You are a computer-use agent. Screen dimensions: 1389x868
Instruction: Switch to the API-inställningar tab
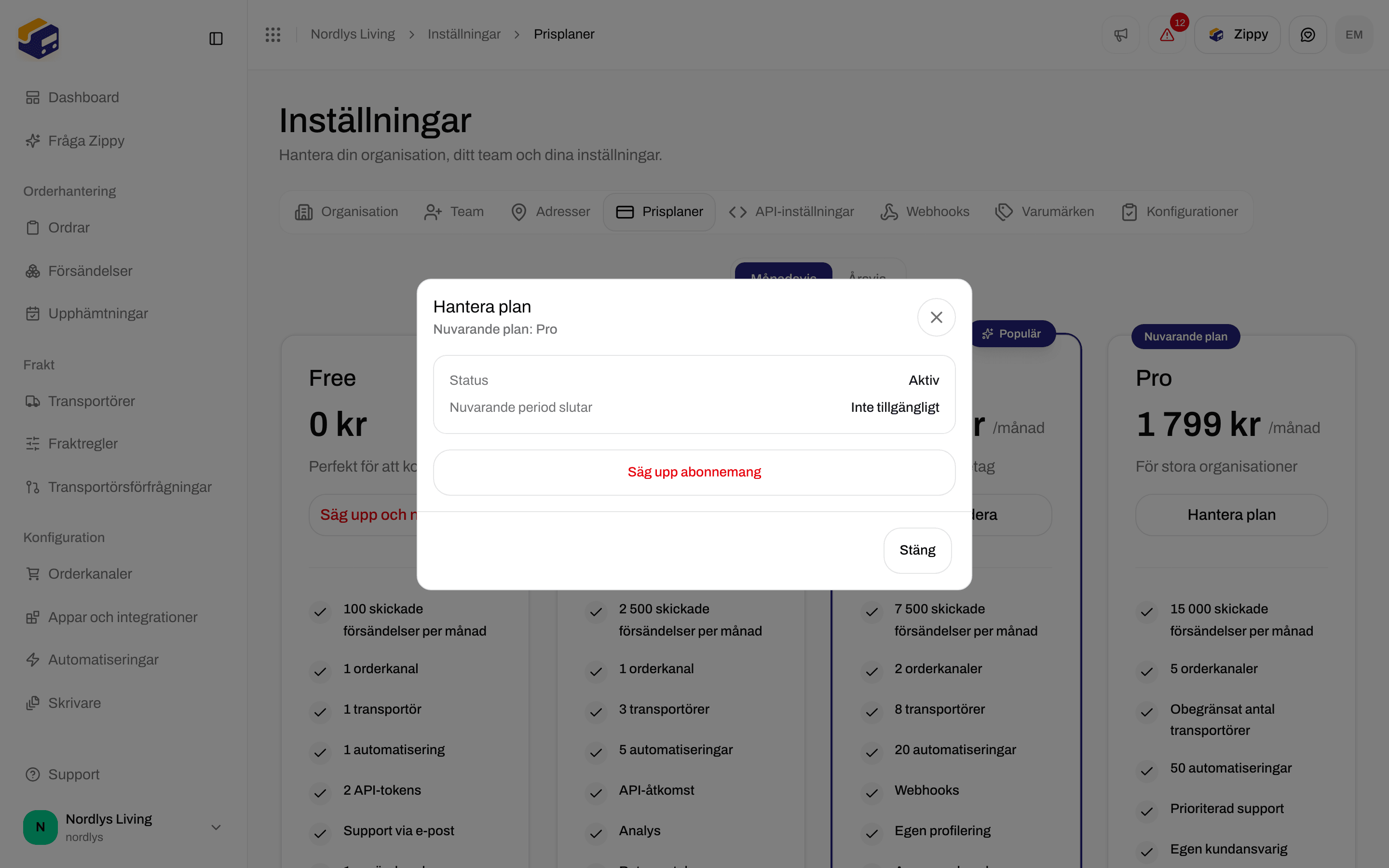click(791, 212)
